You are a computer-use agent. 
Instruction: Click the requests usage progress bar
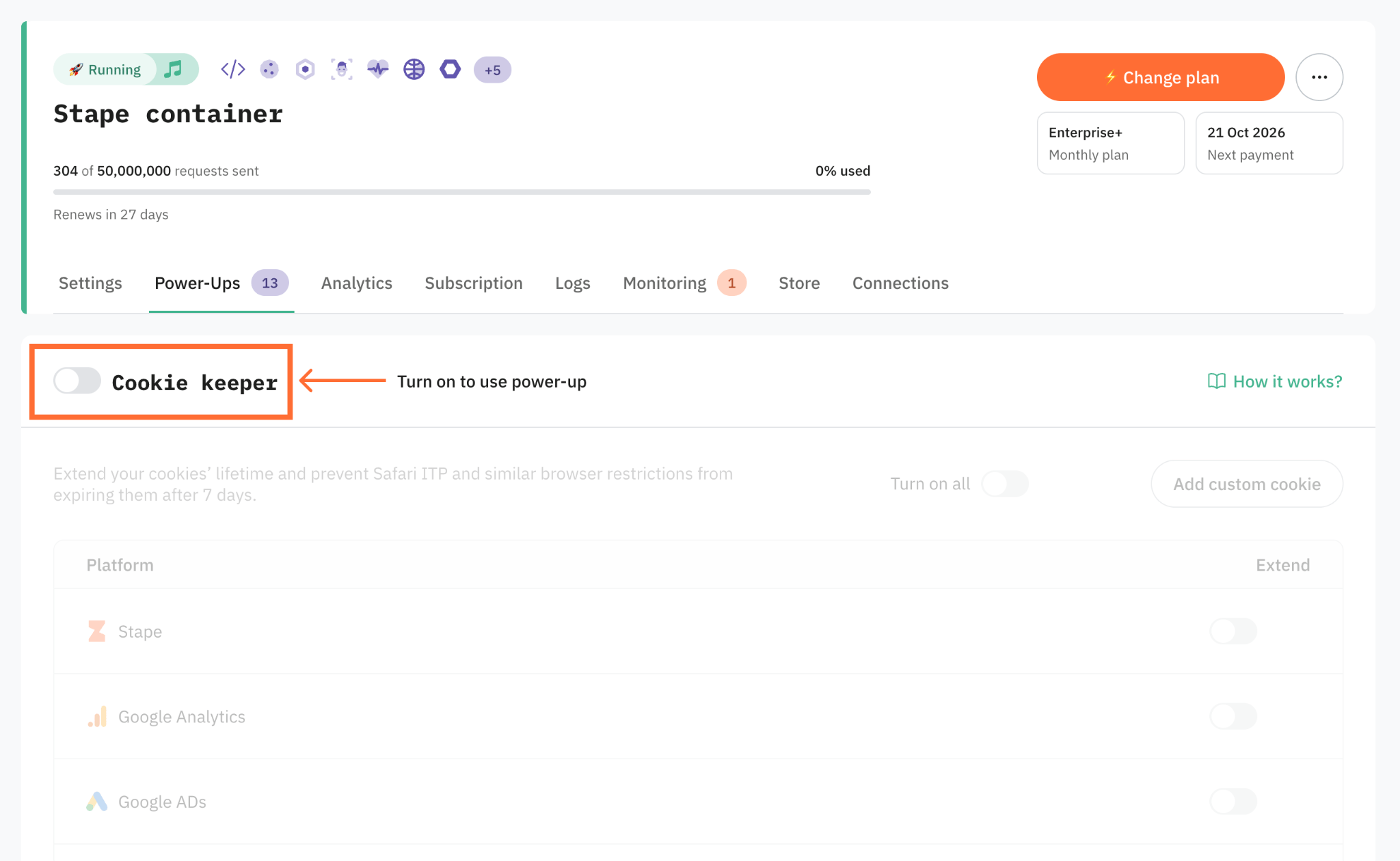pos(462,192)
